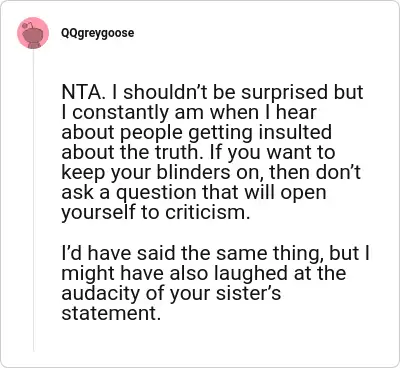
Task: Click the word "laughed" in second paragraph
Action: tap(252, 273)
